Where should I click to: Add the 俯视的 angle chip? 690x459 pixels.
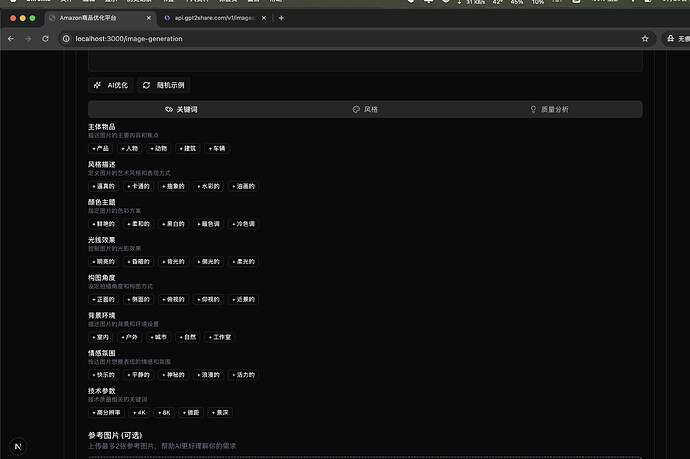(x=173, y=299)
